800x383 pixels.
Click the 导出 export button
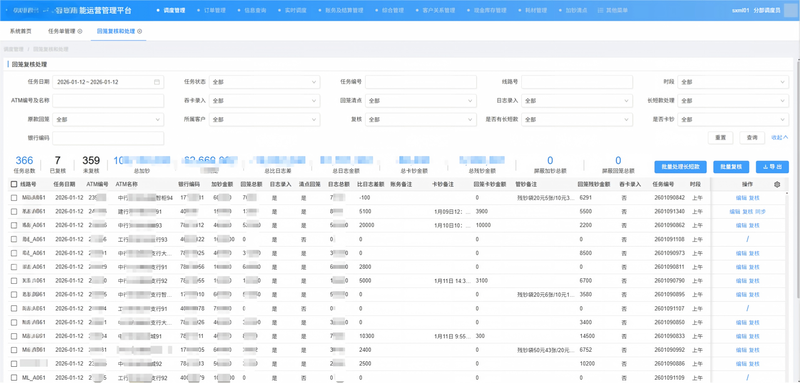772,167
